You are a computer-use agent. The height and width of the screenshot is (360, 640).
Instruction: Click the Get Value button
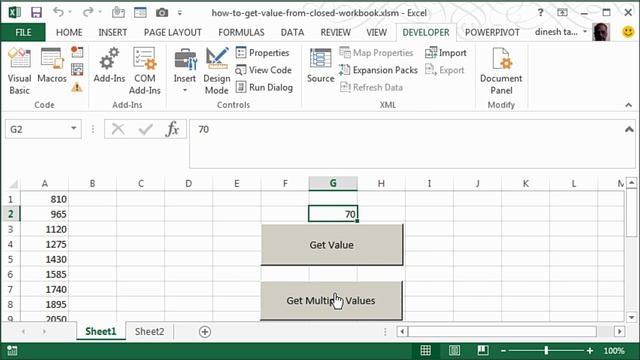pos(332,245)
